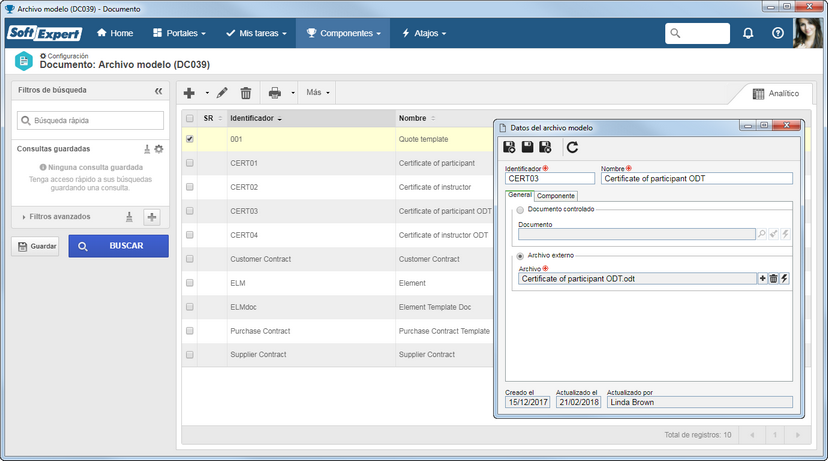This screenshot has height=461, width=828.
Task: Sort by Nombre column header
Action: 417,118
